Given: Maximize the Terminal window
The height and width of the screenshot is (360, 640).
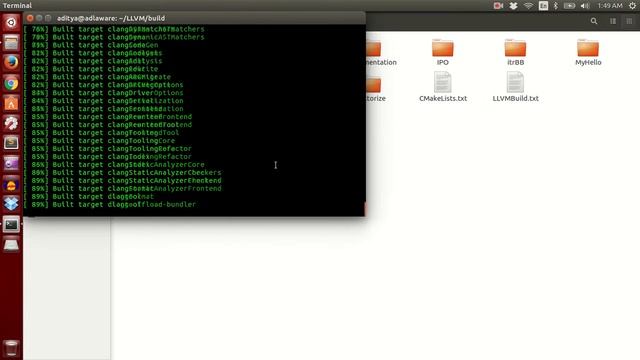Looking at the screenshot, I should click(48, 18).
